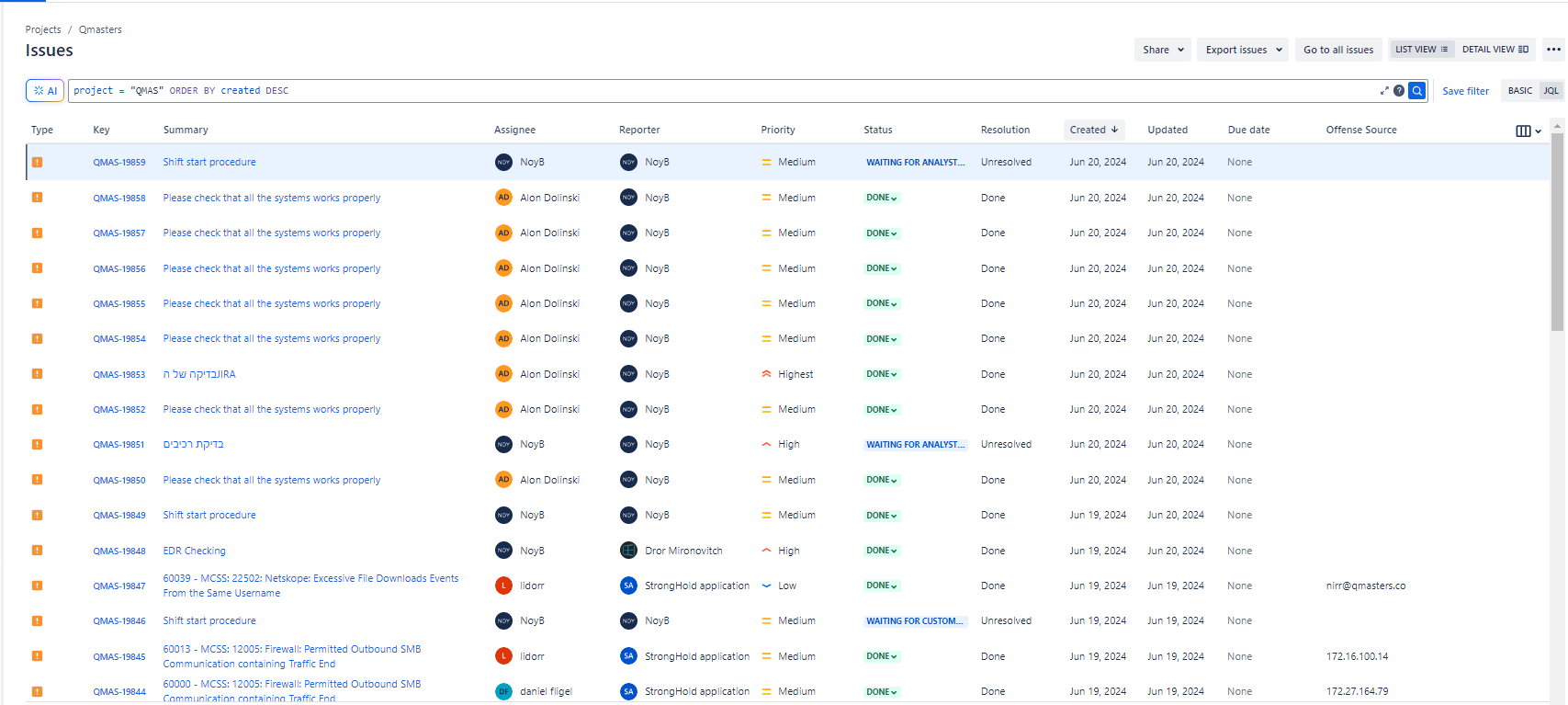The width and height of the screenshot is (1568, 705).
Task: Open DONE status dropdown for QMAS-19847
Action: 882,586
